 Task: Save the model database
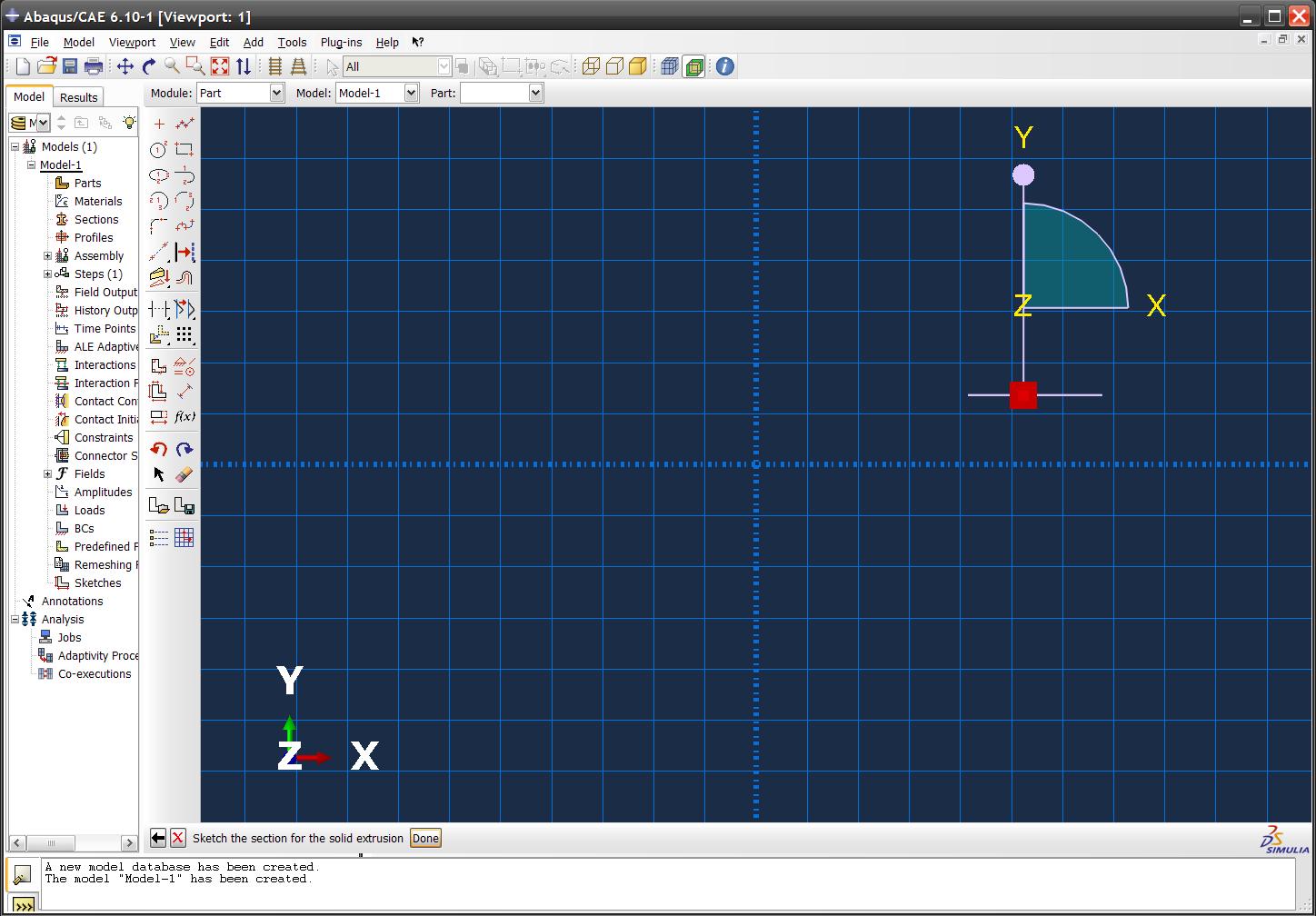click(70, 66)
